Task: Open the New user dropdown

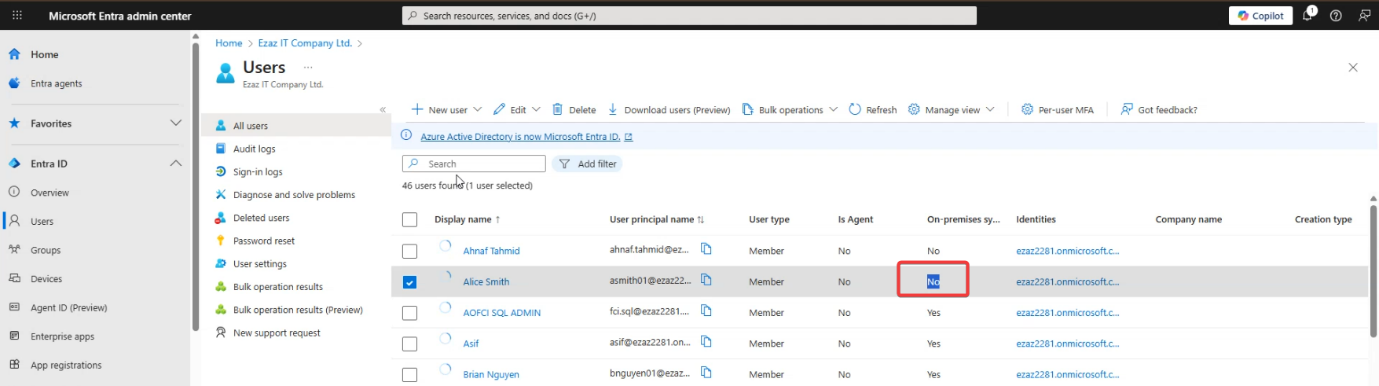Action: (x=446, y=110)
